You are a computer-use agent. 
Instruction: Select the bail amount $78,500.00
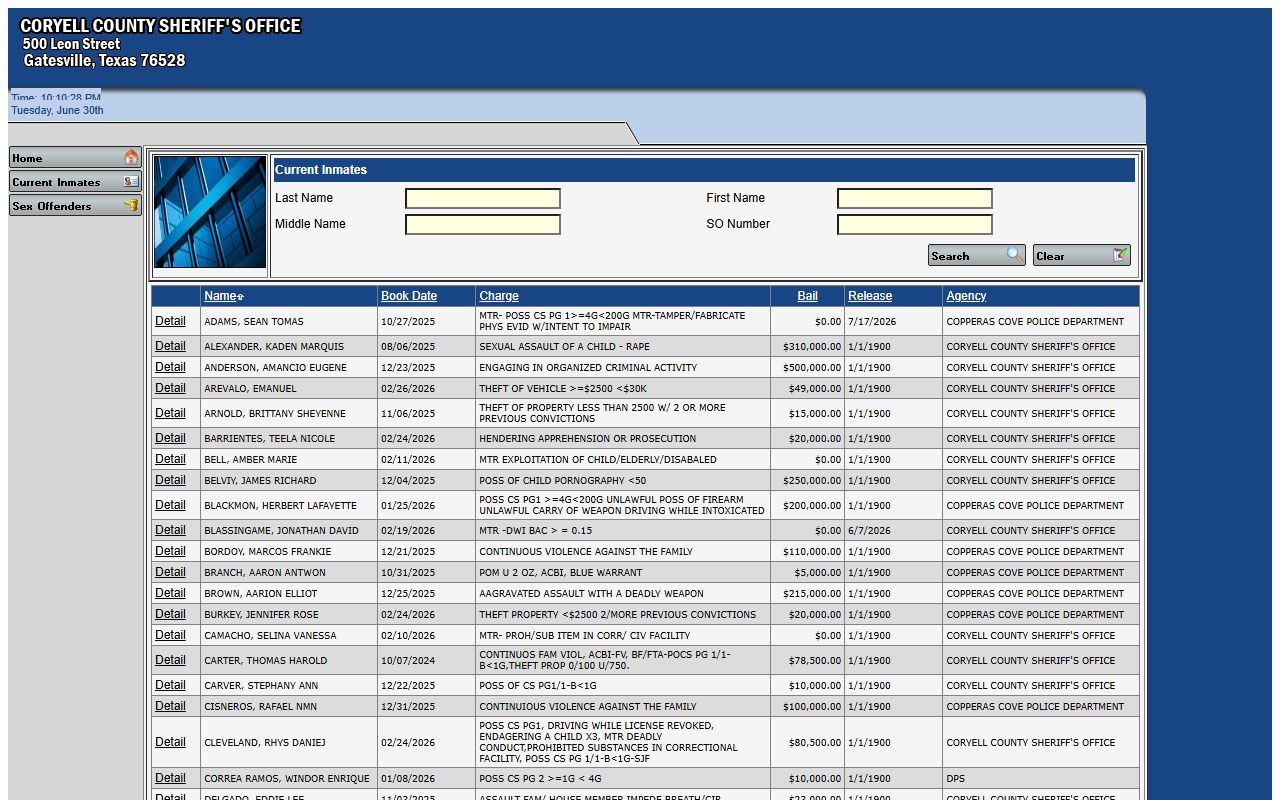pos(815,661)
